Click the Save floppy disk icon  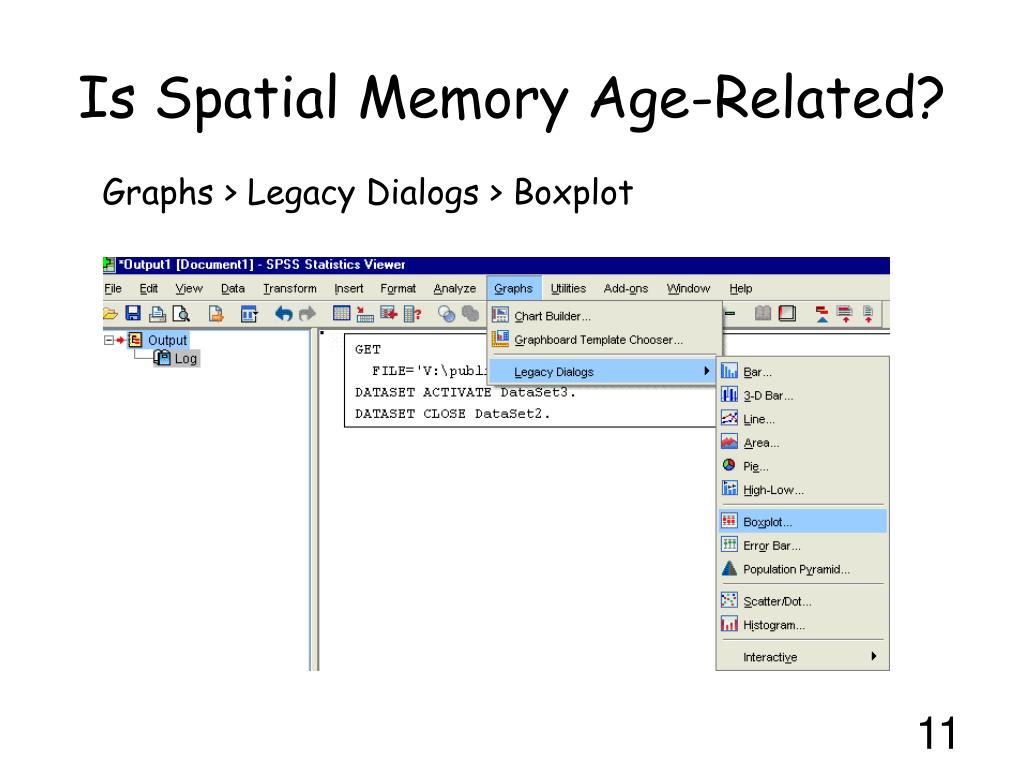[x=133, y=313]
